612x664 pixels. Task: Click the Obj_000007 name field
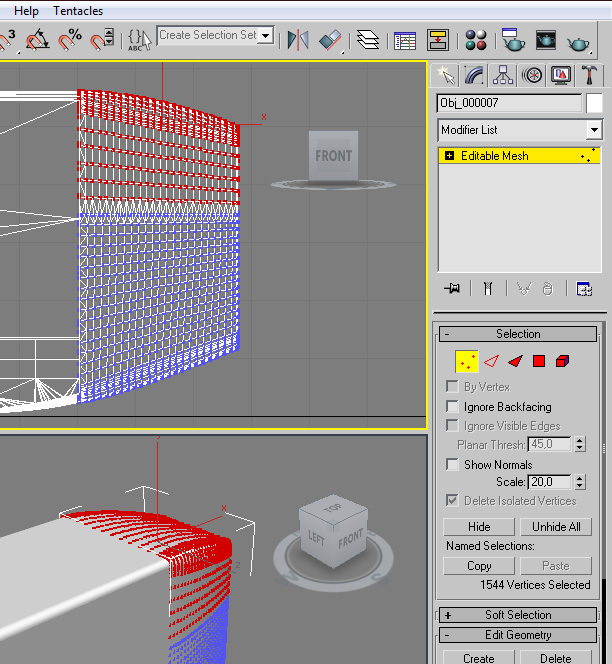pyautogui.click(x=509, y=103)
